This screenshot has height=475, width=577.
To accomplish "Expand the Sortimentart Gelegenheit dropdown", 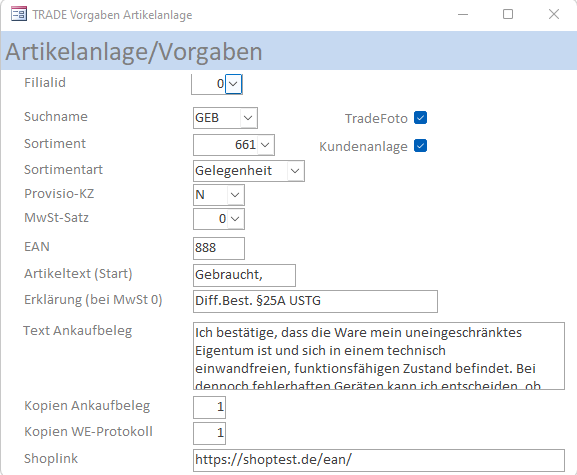I will point(295,171).
